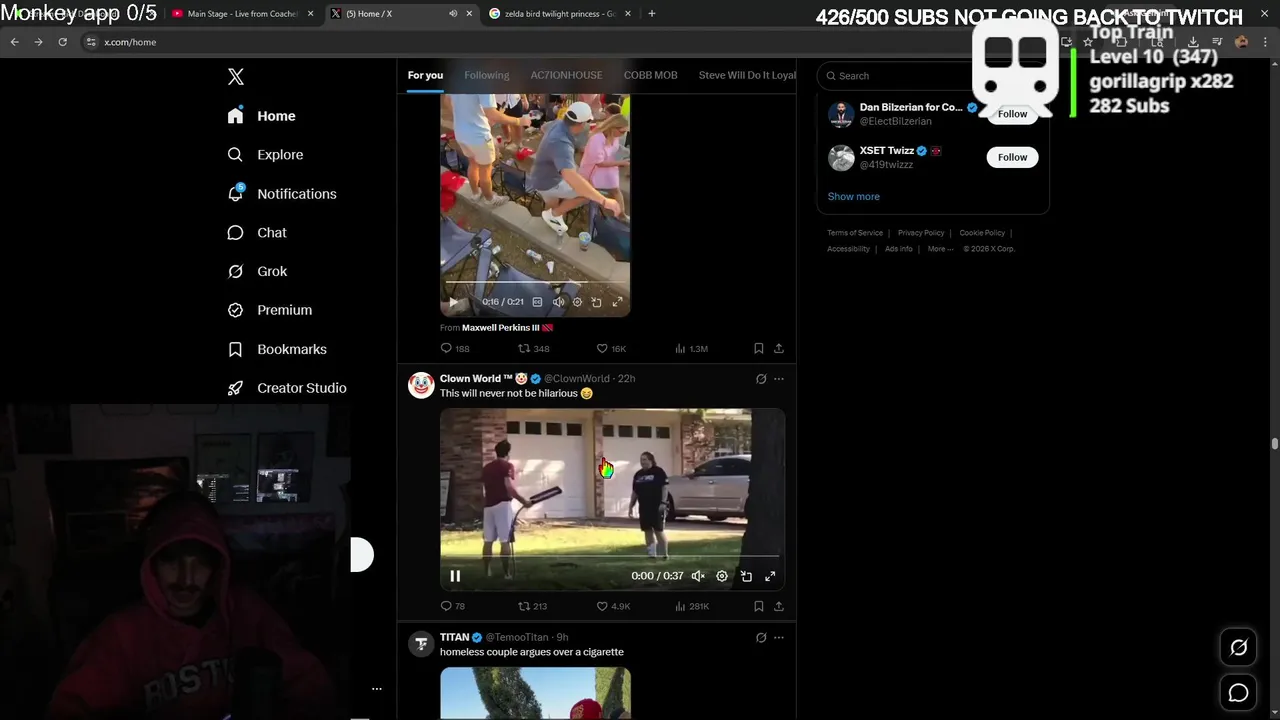The image size is (1280, 720).
Task: Click Grok icon on Clown World post
Action: coord(761,379)
